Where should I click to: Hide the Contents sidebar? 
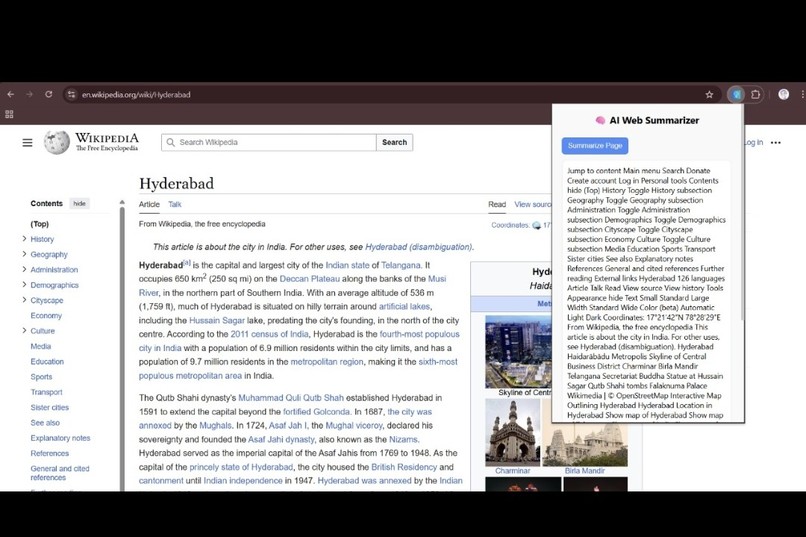79,203
